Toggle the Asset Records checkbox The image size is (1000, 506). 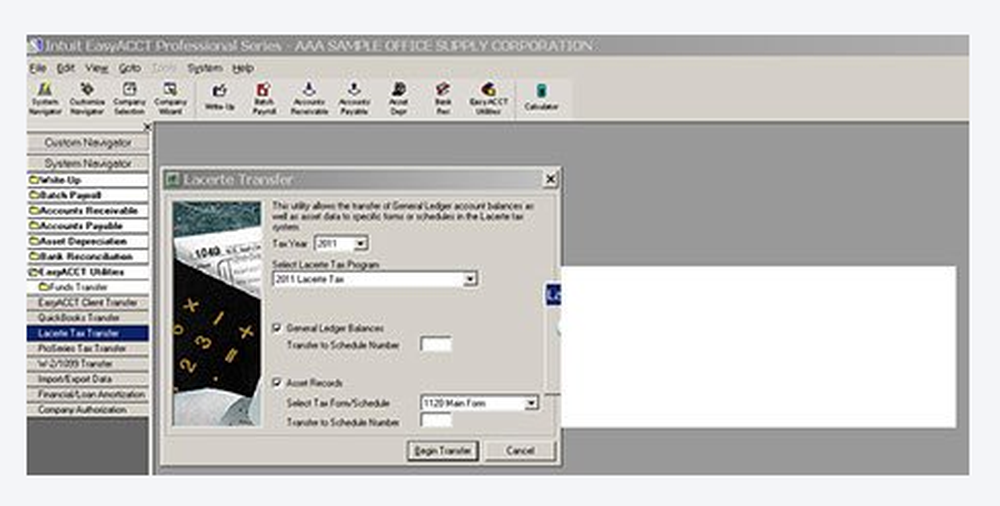click(277, 382)
